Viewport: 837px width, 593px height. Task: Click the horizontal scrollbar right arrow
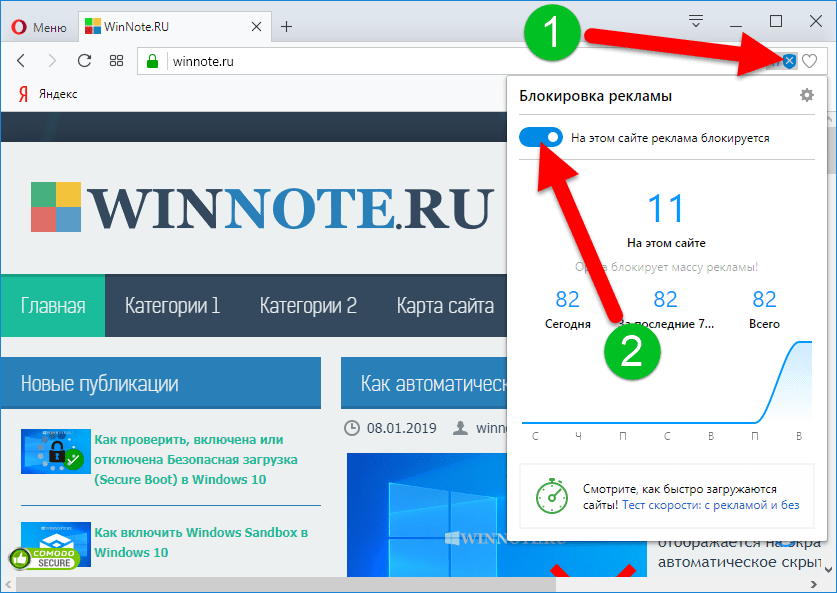pos(813,584)
